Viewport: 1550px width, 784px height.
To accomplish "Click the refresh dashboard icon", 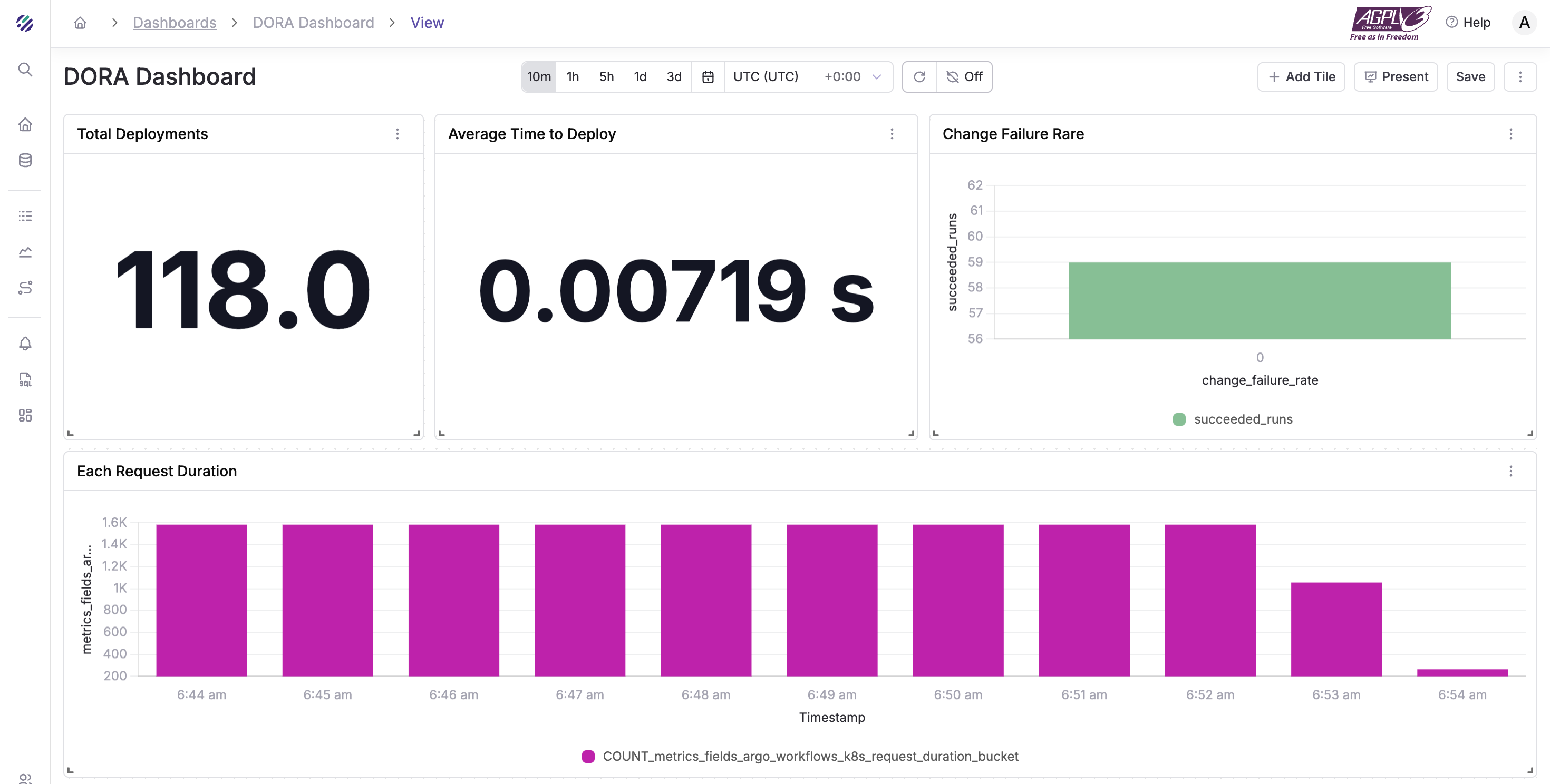I will [919, 77].
